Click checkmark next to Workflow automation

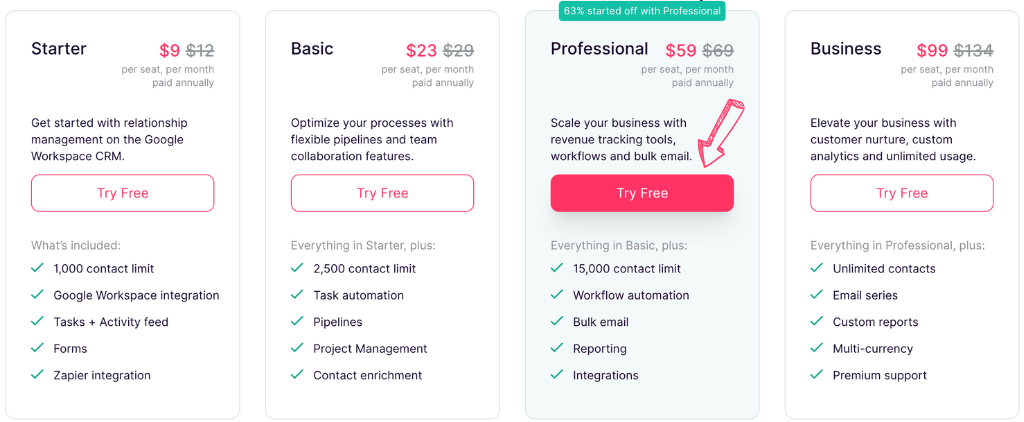click(557, 295)
